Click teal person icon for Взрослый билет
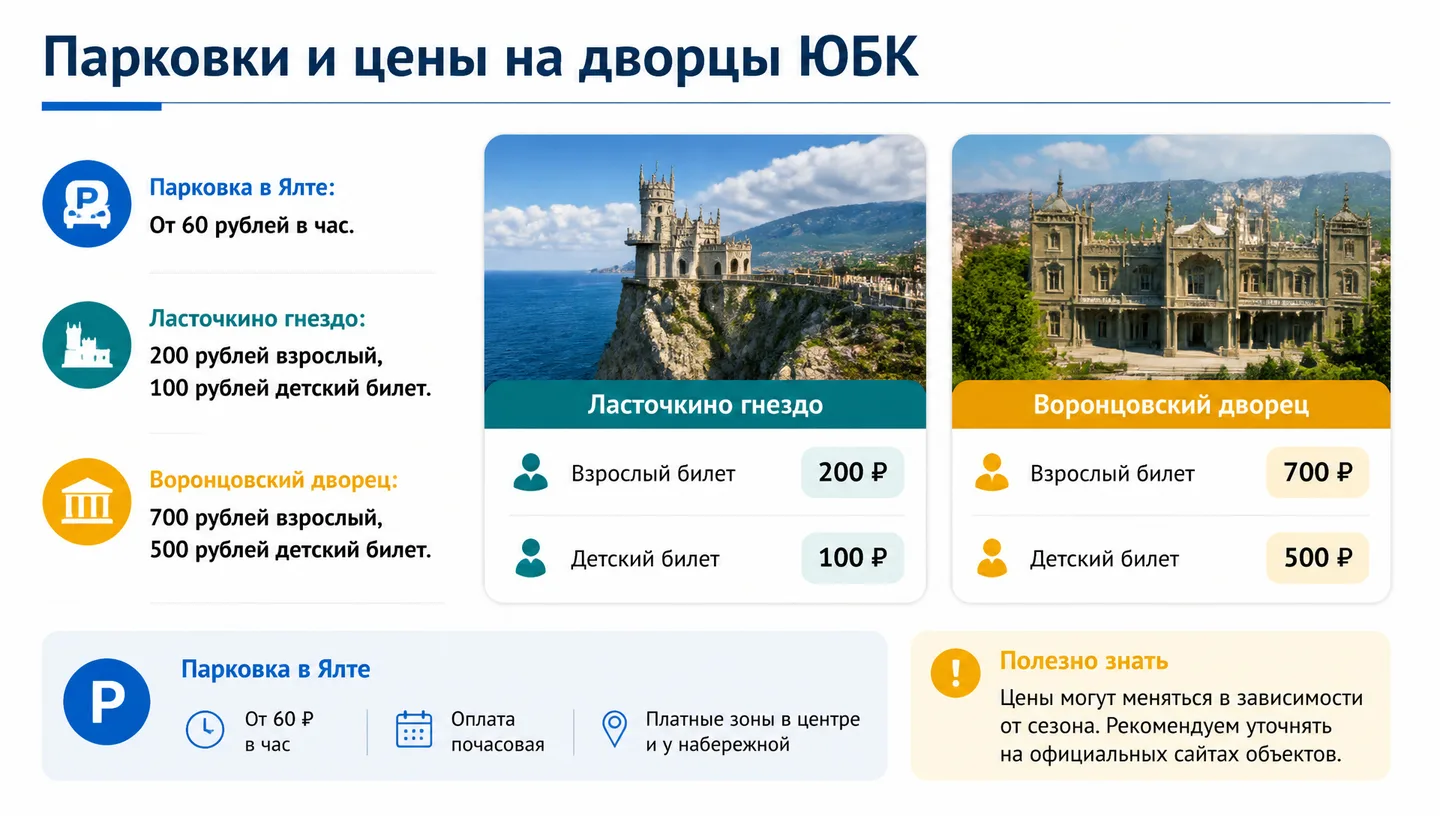Viewport: 1440px width, 816px height. pyautogui.click(x=530, y=473)
